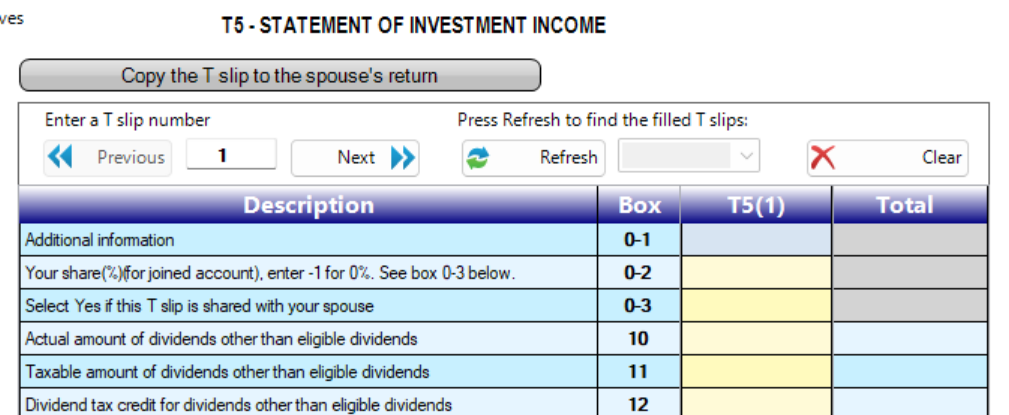The height and width of the screenshot is (415, 1009).
Task: Click the green Refresh arrows icon
Action: [x=477, y=158]
